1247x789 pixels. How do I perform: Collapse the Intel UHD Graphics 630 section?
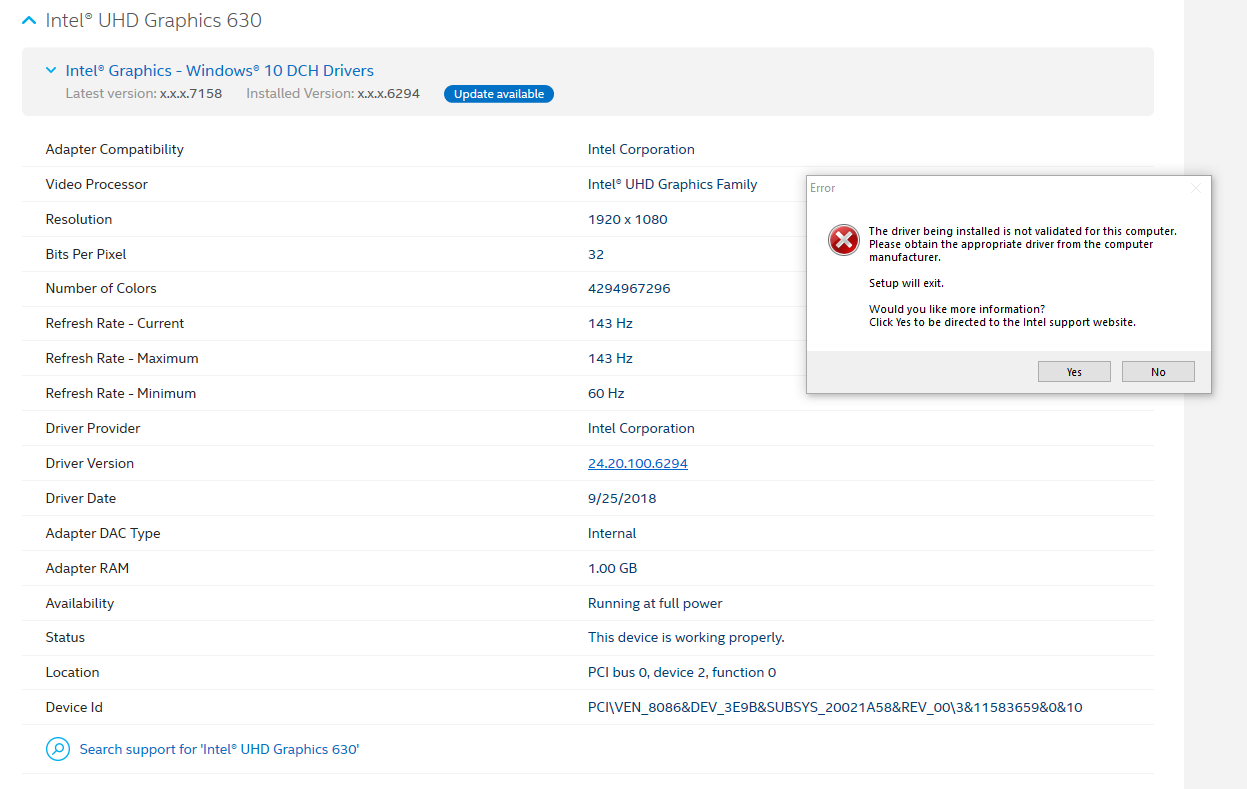tap(29, 21)
